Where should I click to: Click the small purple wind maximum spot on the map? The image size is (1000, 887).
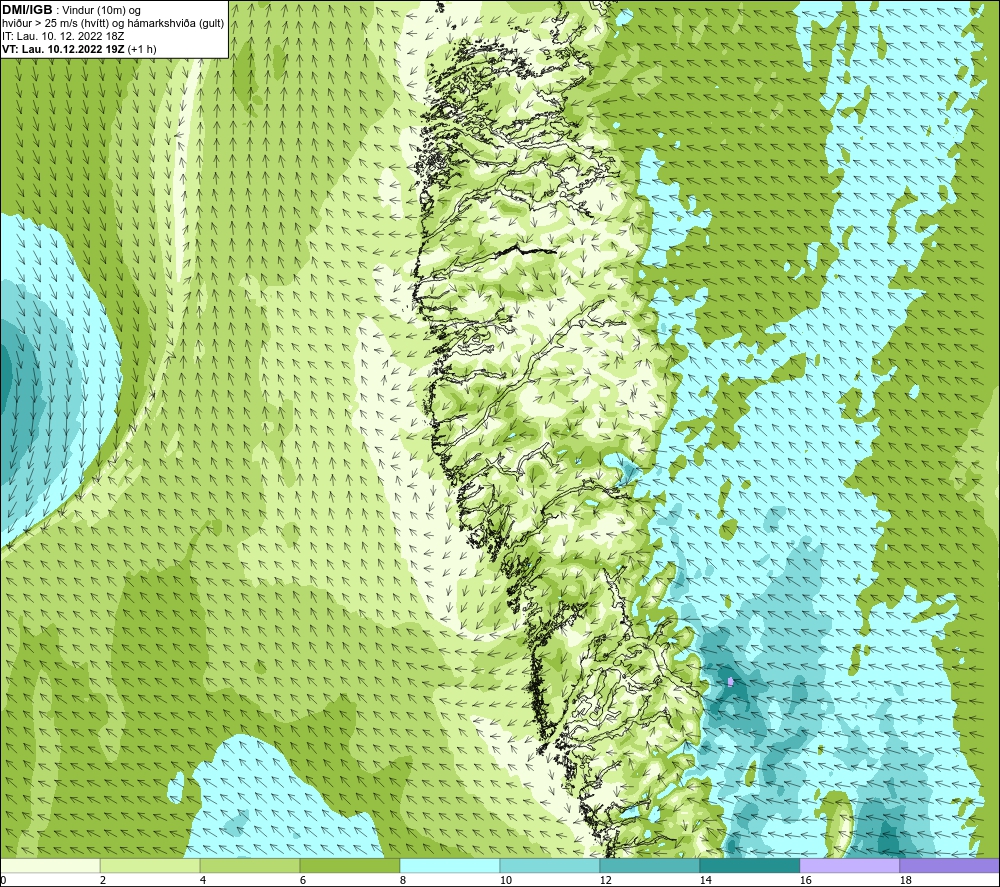731,682
